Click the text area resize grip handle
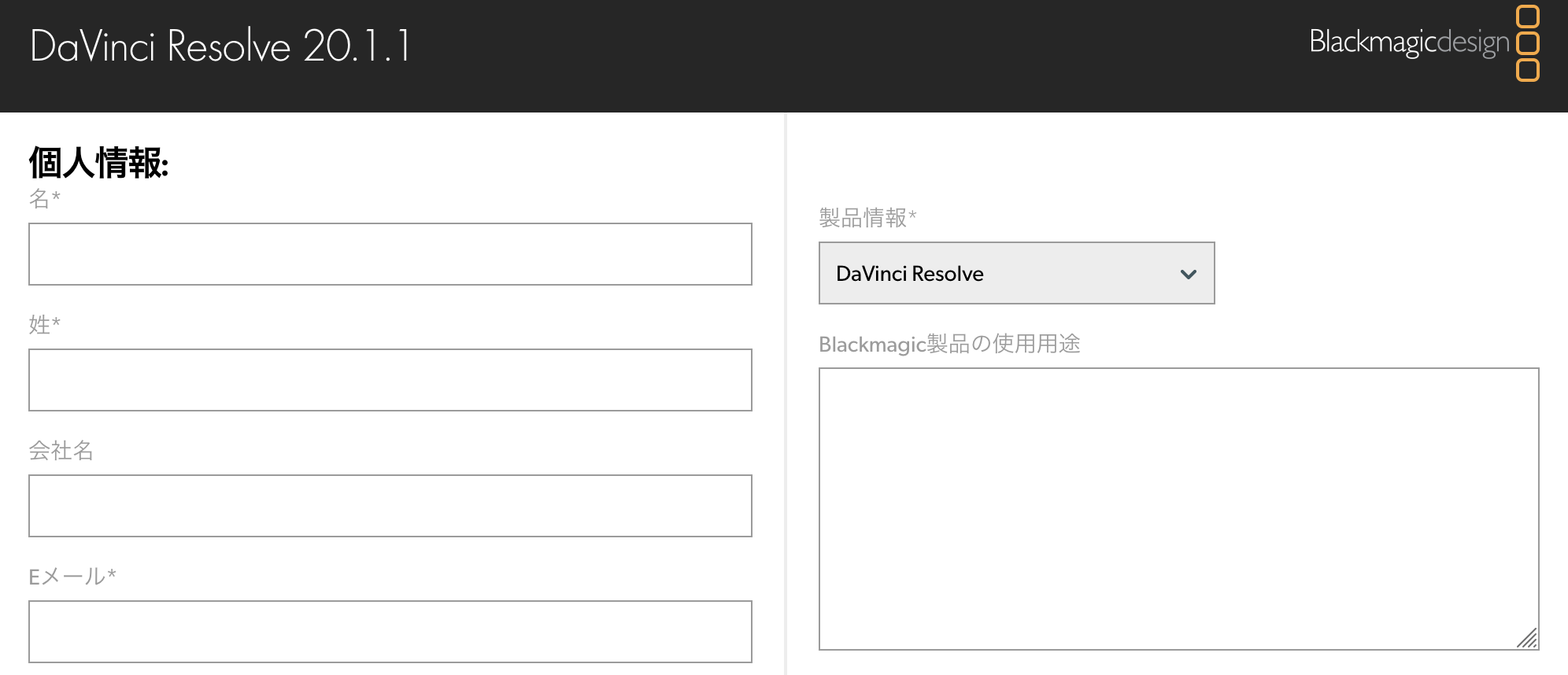The image size is (1568, 675). (1527, 638)
